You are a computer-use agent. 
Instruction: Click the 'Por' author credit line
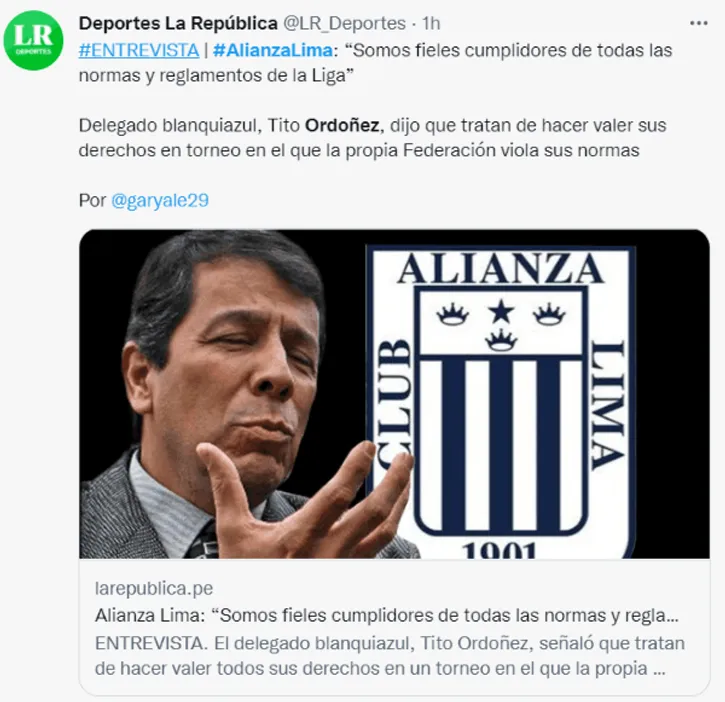pos(144,201)
